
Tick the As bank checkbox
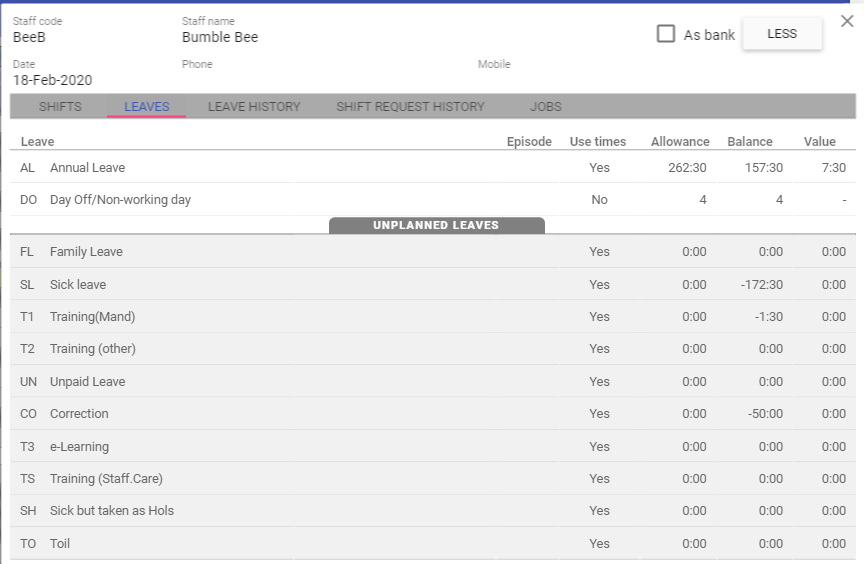(666, 34)
